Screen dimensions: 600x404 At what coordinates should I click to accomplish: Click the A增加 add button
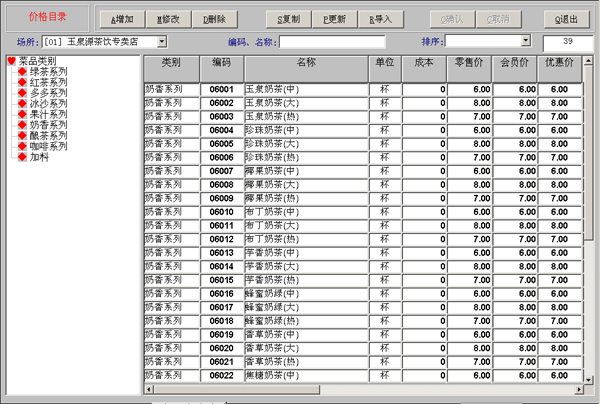click(x=122, y=19)
